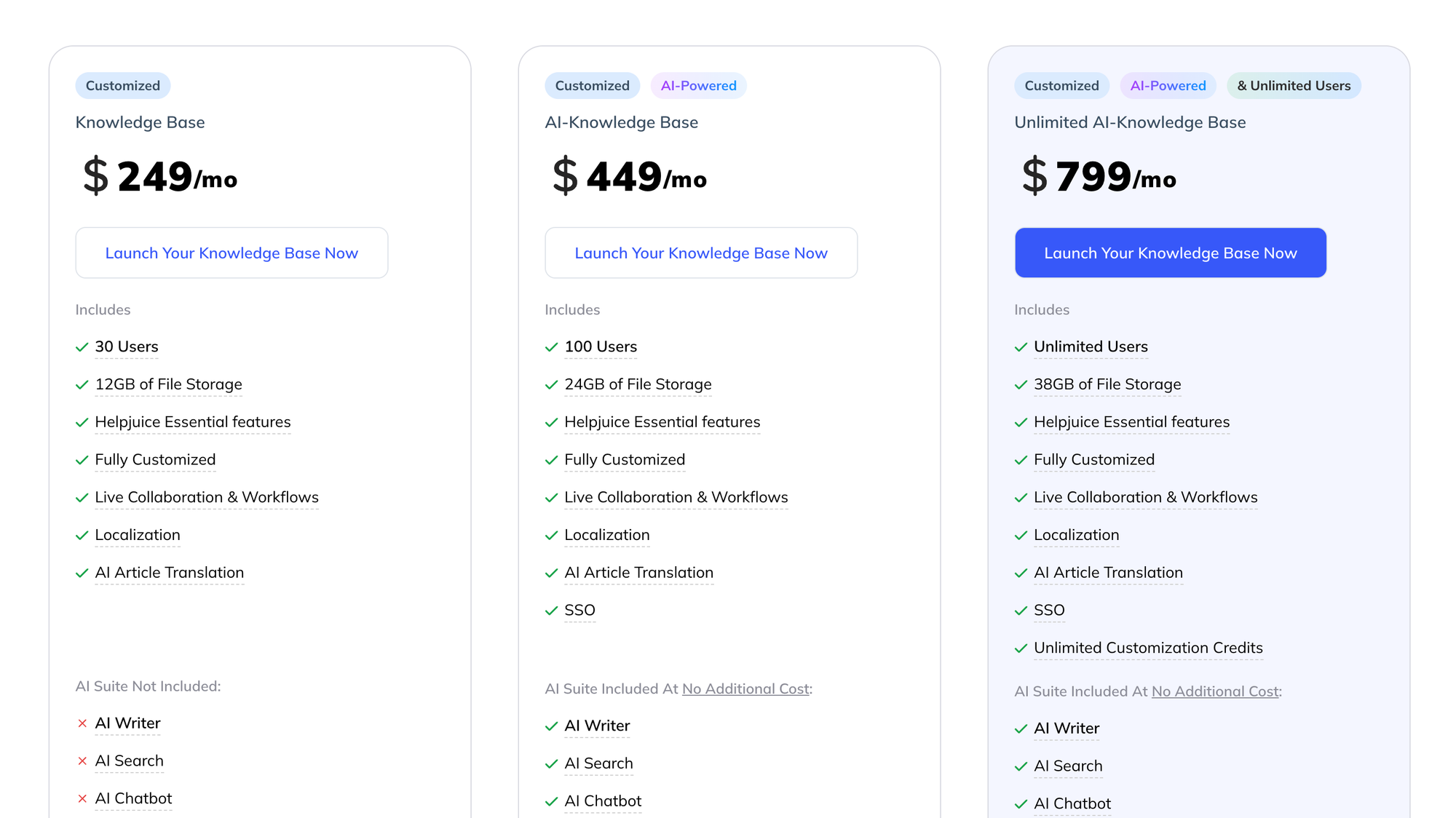1456x818 pixels.
Task: Open the Live Collaboration & Workflows tooltip
Action: 206,498
